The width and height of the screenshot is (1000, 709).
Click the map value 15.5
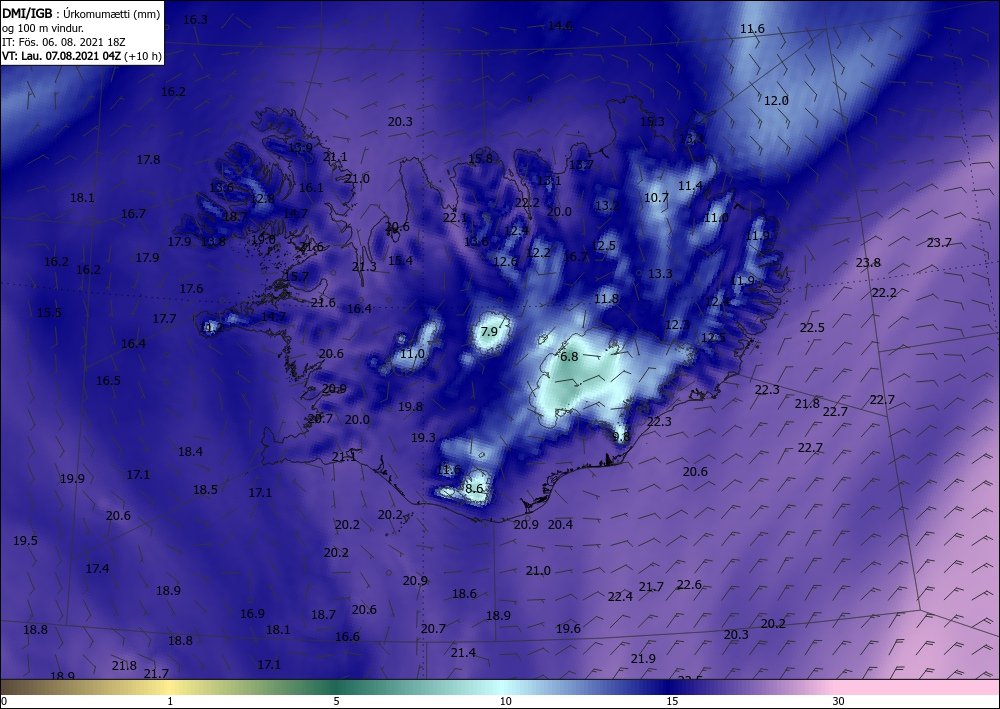[x=49, y=312]
